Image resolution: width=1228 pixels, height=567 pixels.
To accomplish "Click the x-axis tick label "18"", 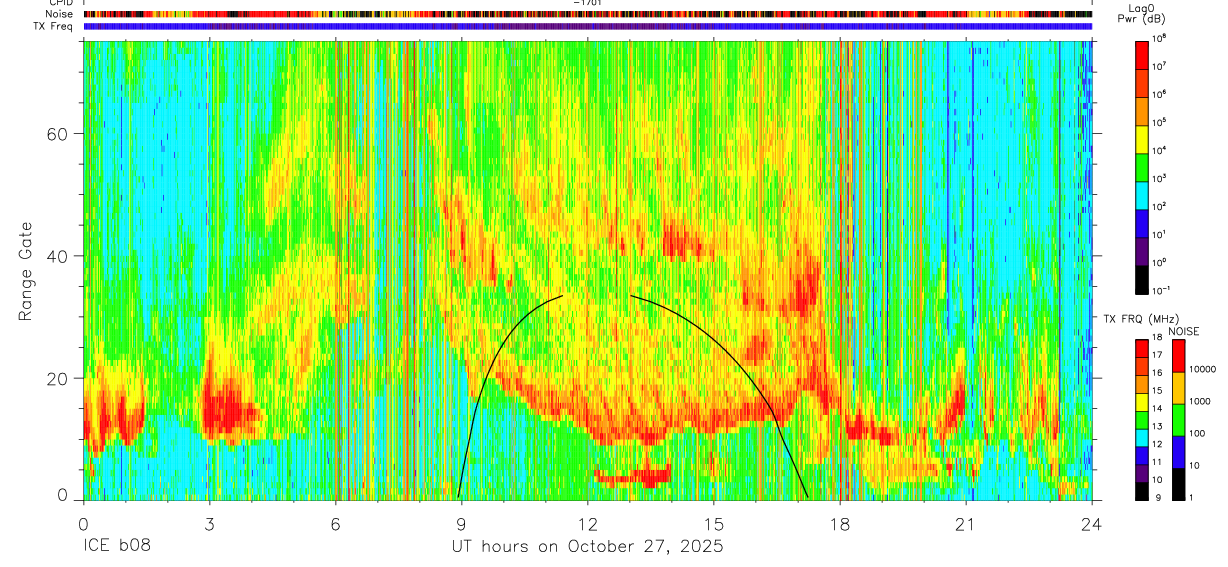I will (x=840, y=524).
